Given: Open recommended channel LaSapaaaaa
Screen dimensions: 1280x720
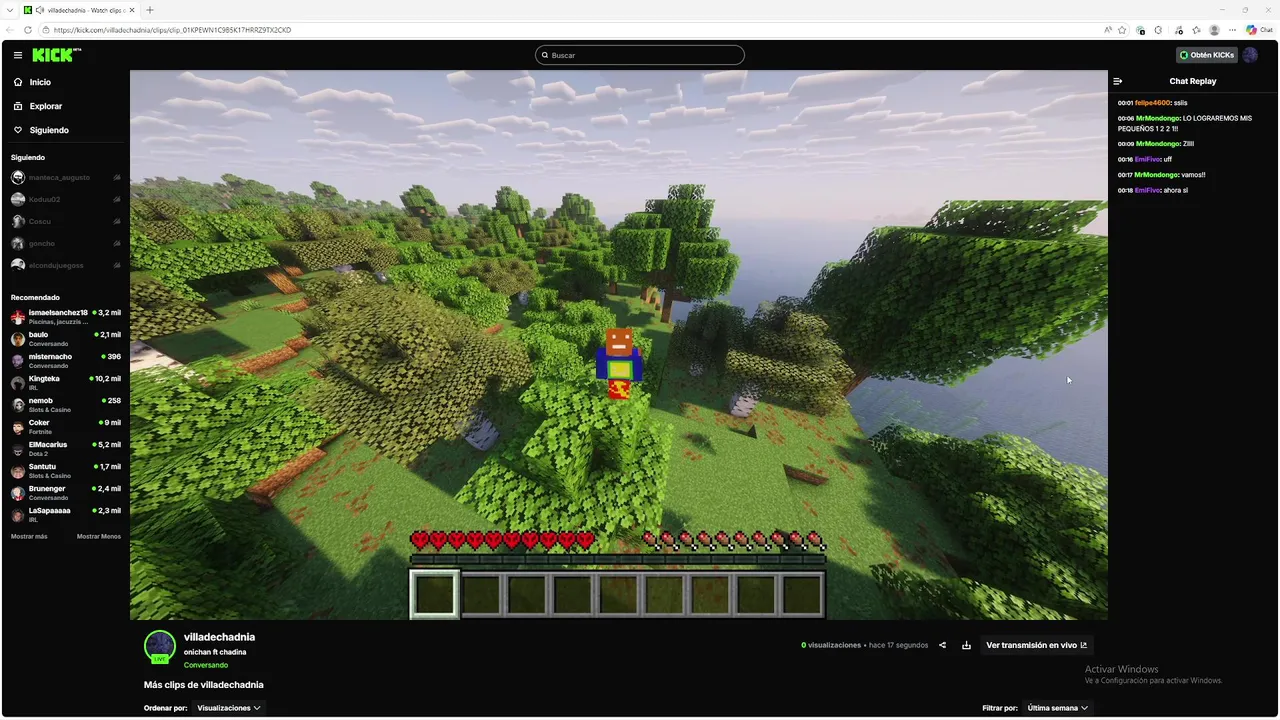Looking at the screenshot, I should (x=65, y=515).
